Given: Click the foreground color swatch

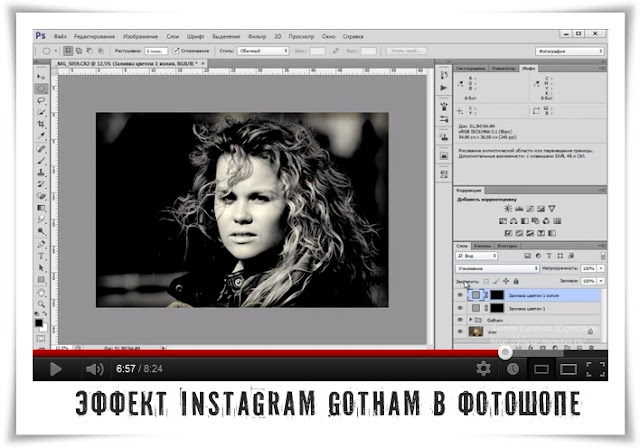Looking at the screenshot, I should coord(39,323).
